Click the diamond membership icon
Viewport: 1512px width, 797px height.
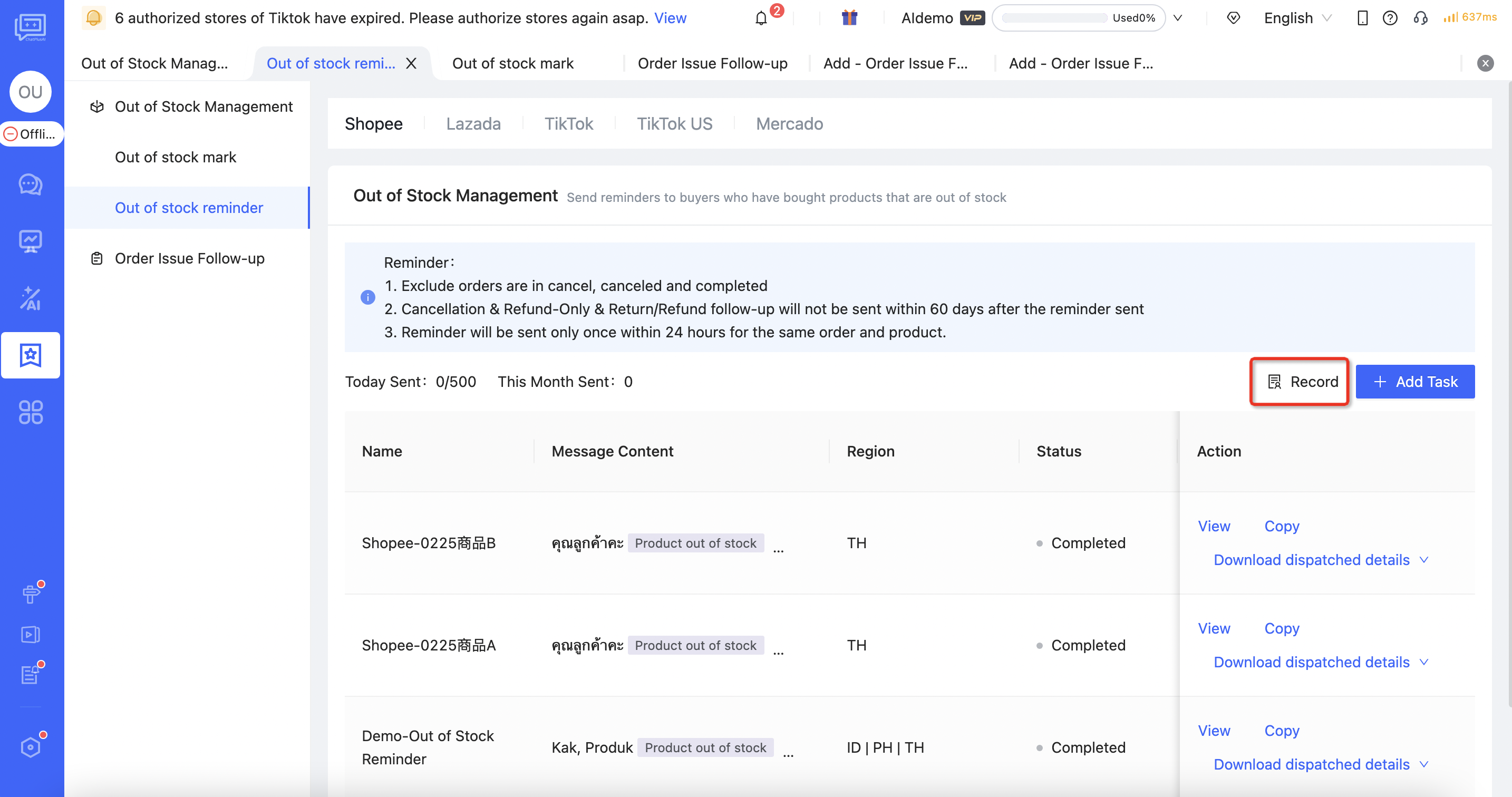pyautogui.click(x=1233, y=18)
